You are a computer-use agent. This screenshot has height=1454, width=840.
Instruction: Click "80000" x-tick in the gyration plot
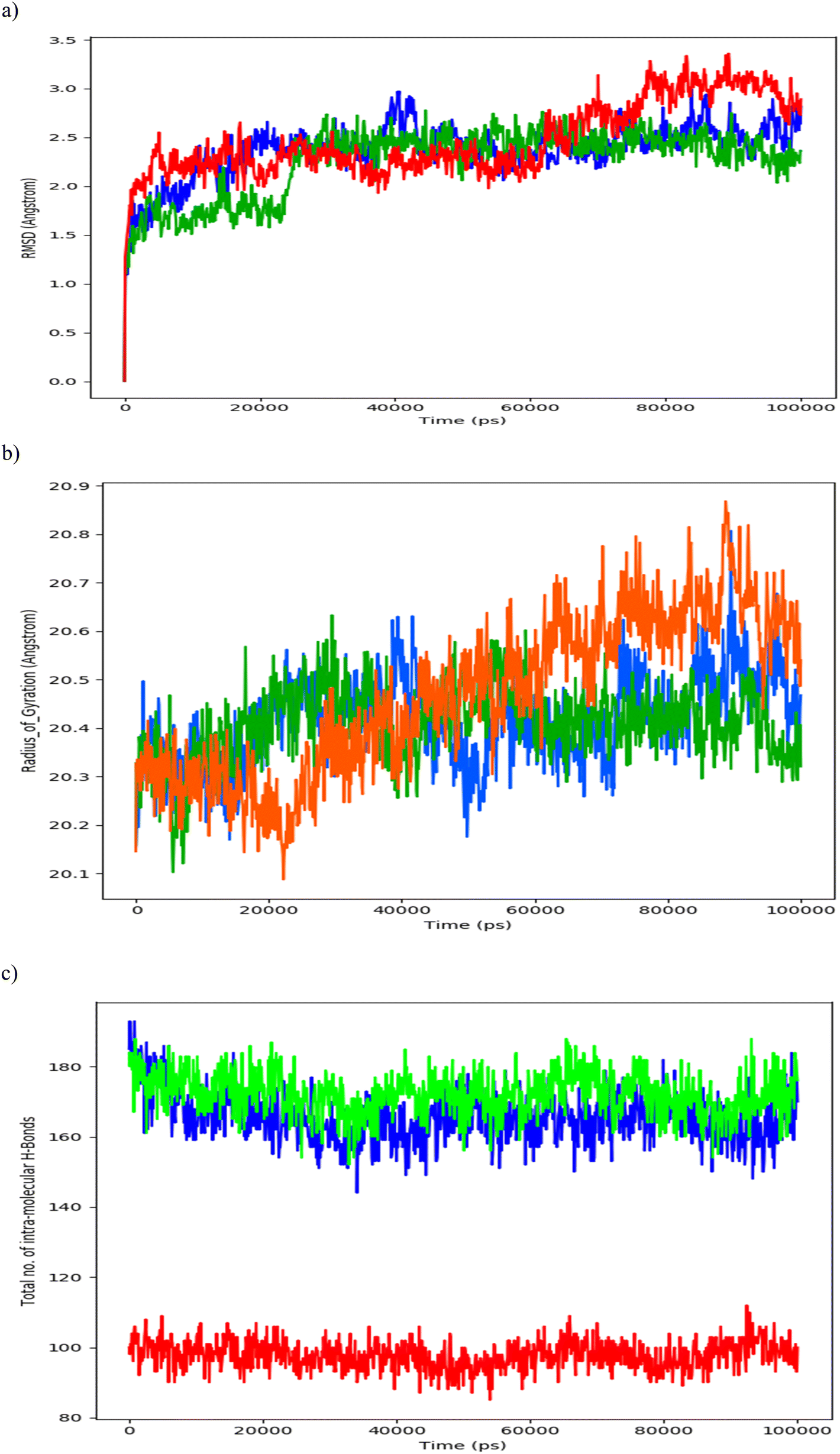click(668, 910)
